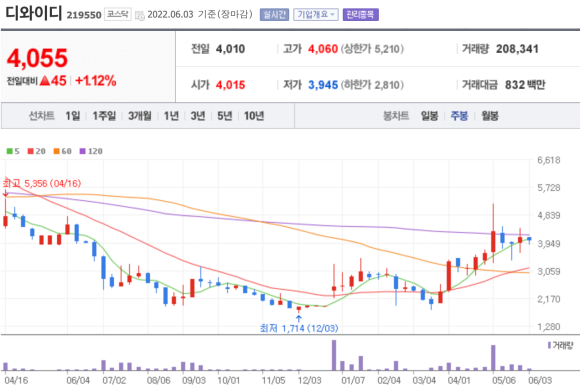Select the 10년 line chart tab
The width and height of the screenshot is (580, 392).
(x=254, y=116)
